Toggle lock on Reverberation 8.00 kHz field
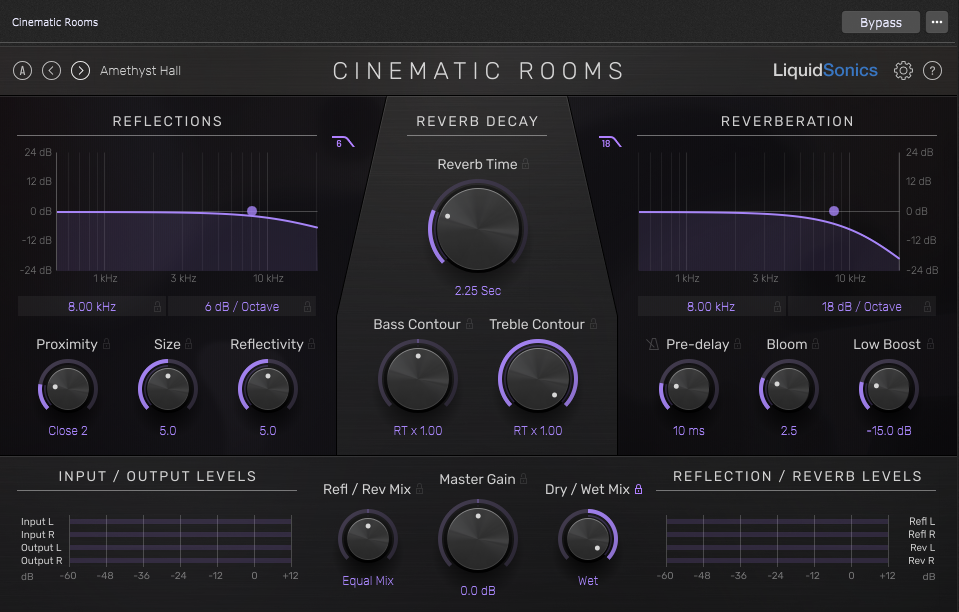Image resolution: width=959 pixels, height=612 pixels. (x=777, y=307)
